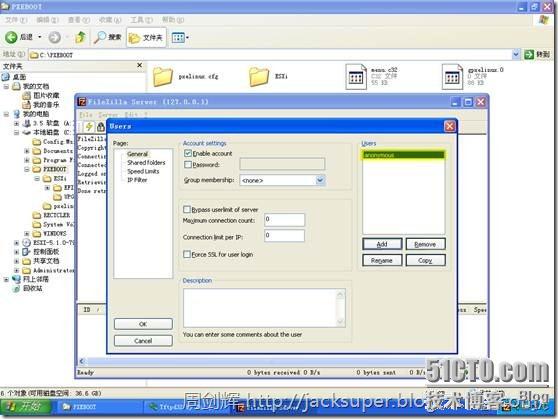Click the Add user button
Viewport: 558px width, 419px height.
[382, 244]
